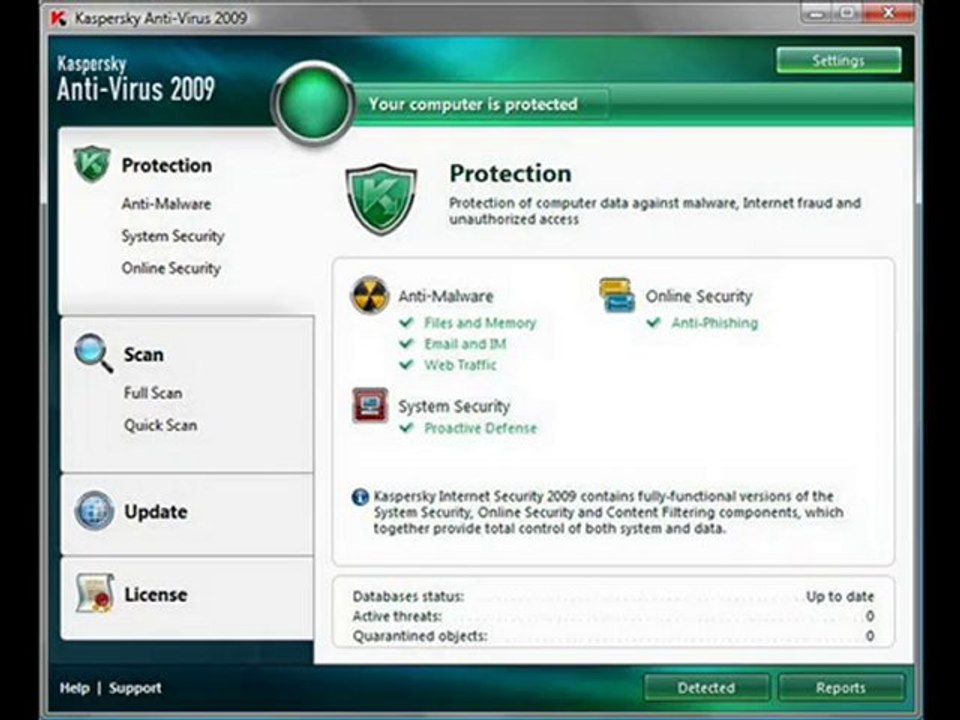Click the Files and Memory link

pos(480,323)
